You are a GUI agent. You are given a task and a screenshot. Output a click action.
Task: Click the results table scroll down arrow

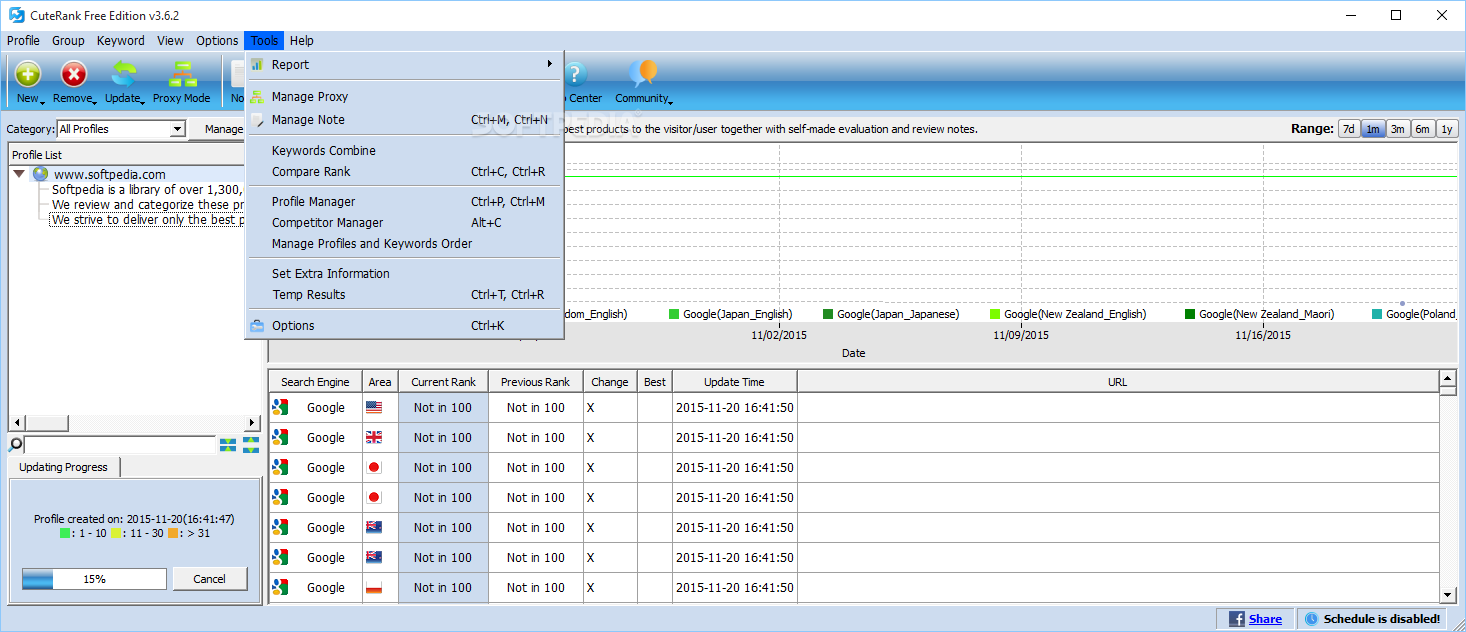(x=1447, y=594)
